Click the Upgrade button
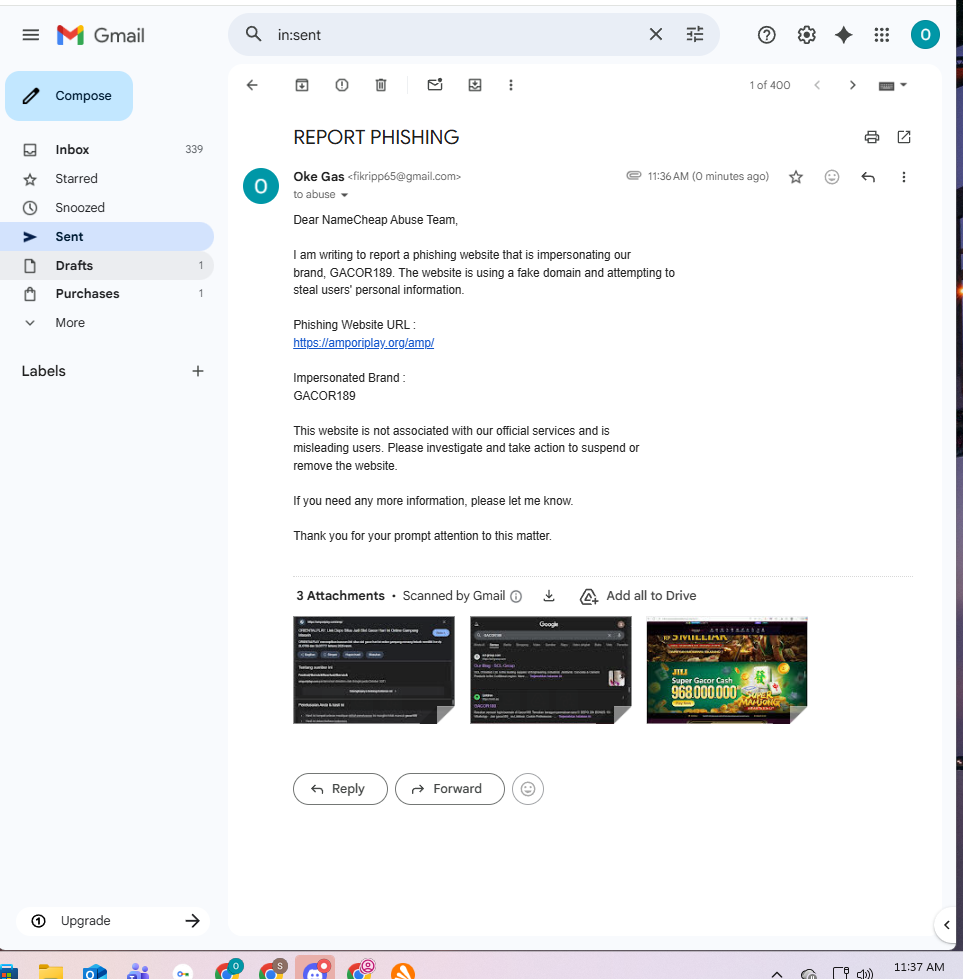This screenshot has width=963, height=979. coord(114,921)
